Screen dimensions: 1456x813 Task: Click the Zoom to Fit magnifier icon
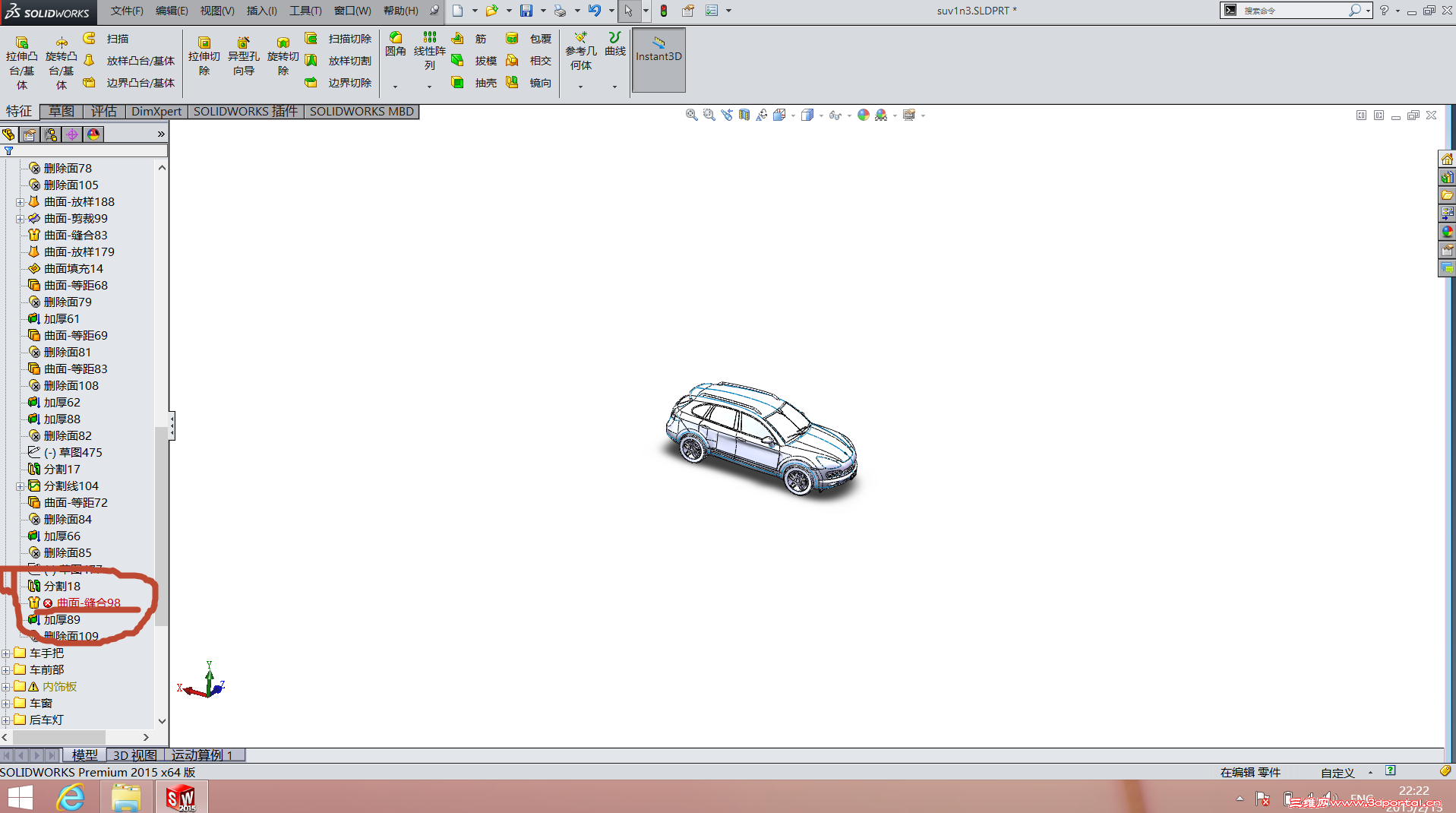point(691,115)
